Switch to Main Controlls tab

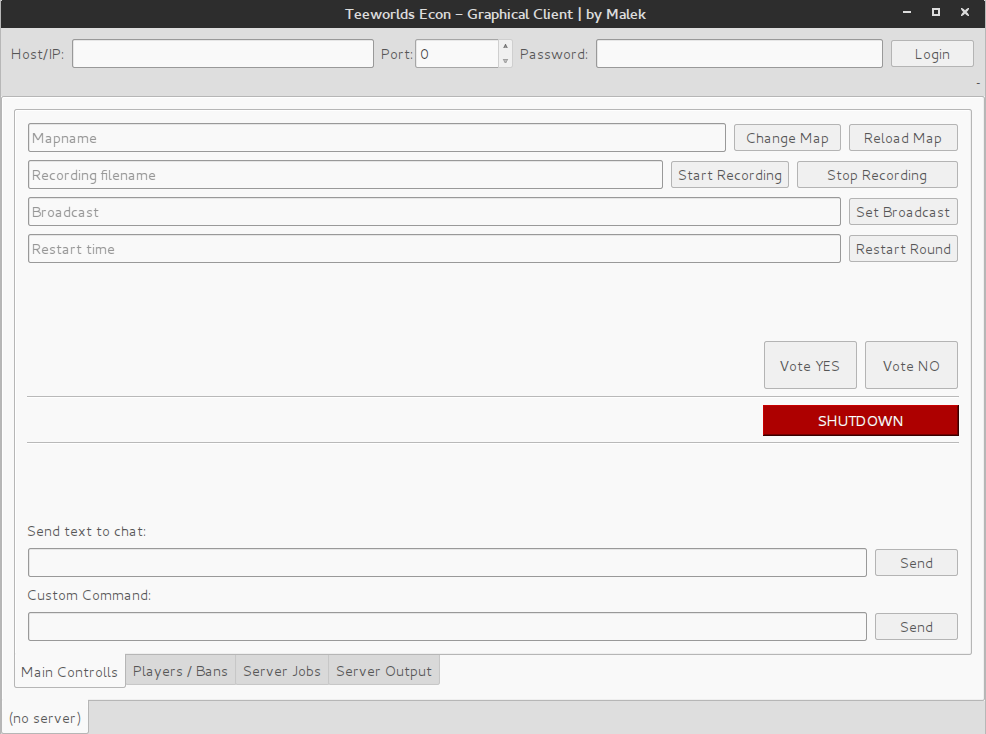pyautogui.click(x=69, y=672)
